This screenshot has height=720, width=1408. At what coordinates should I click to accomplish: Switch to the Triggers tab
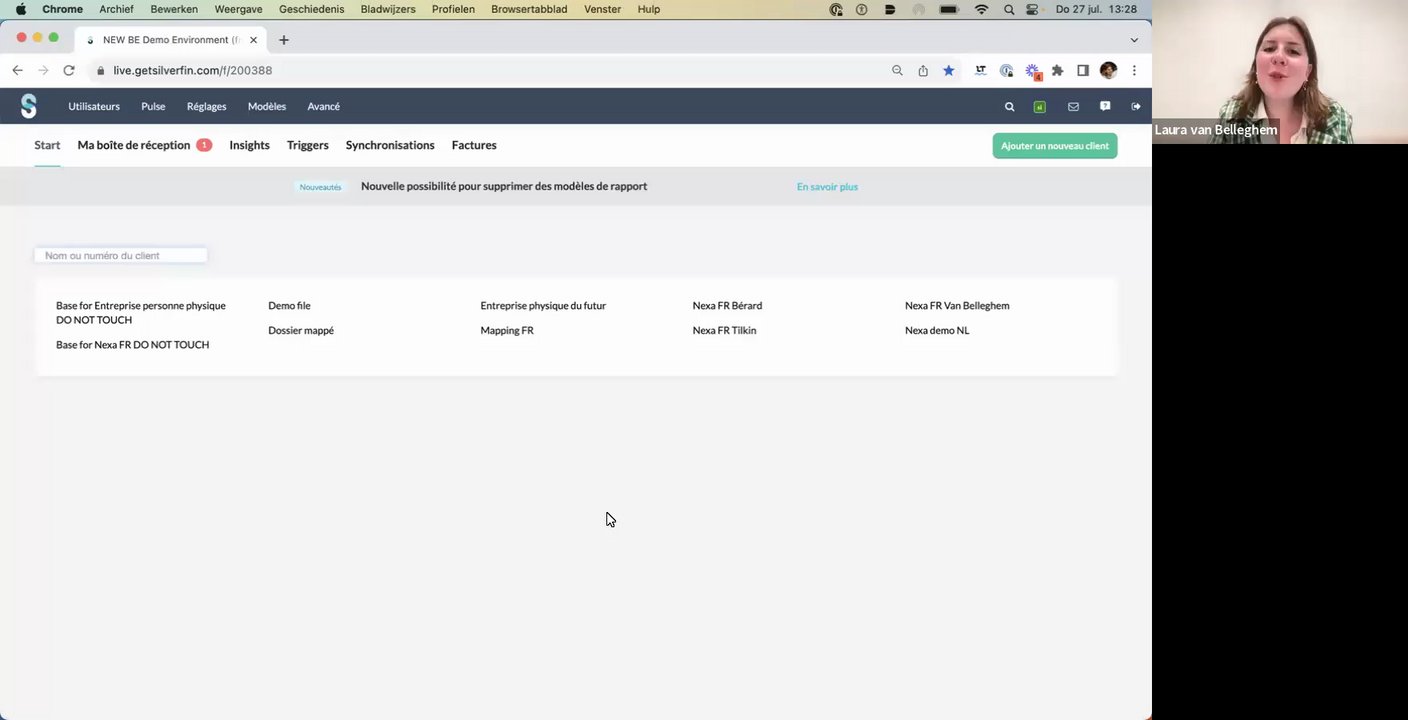tap(308, 145)
